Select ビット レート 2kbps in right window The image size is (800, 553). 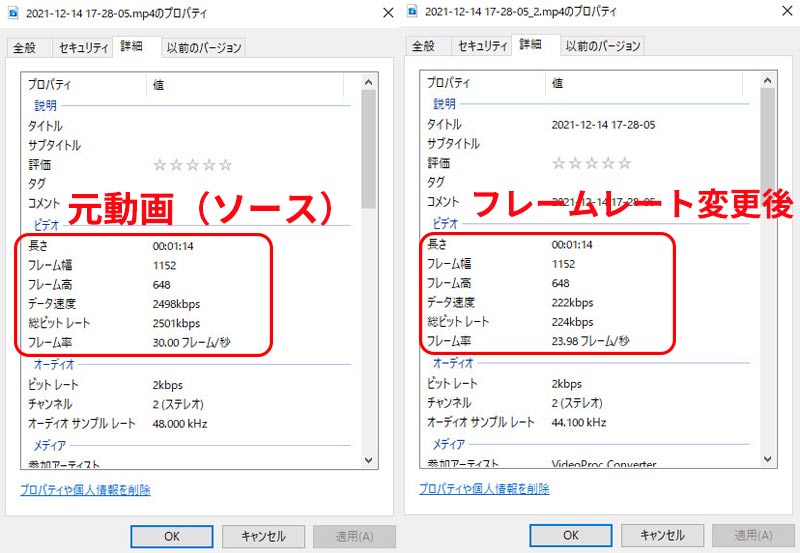566,384
